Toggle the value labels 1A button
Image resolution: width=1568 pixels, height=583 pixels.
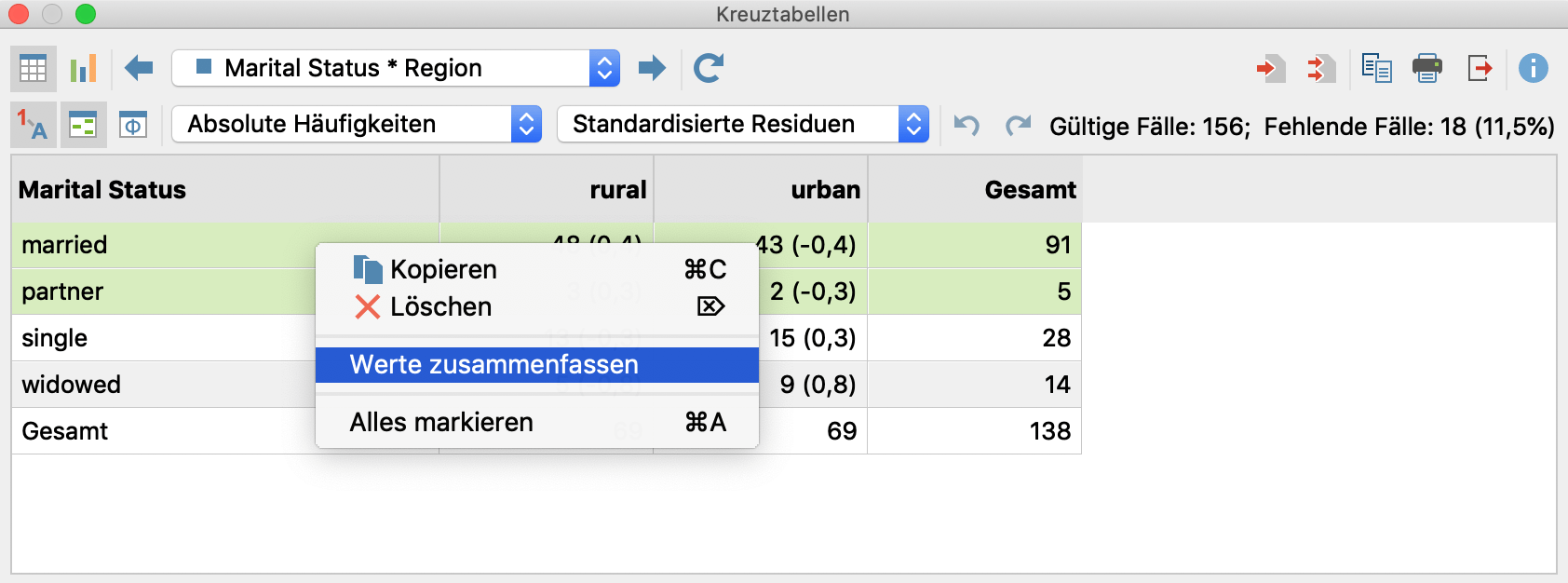(34, 125)
